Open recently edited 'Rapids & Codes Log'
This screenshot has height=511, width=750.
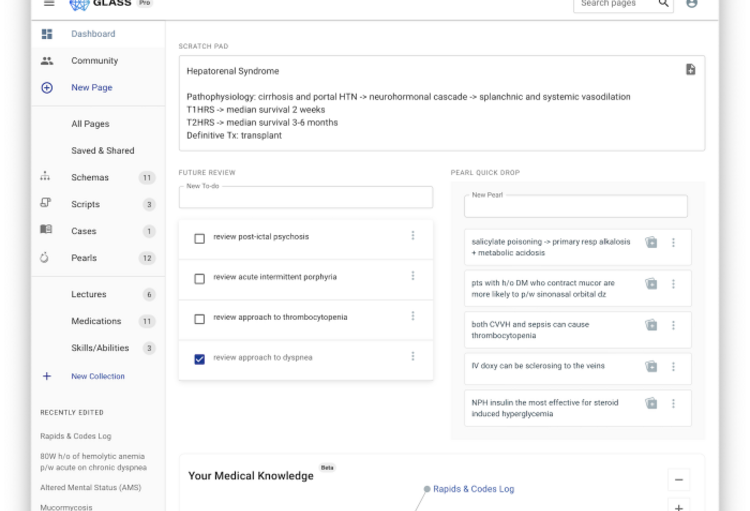click(76, 436)
